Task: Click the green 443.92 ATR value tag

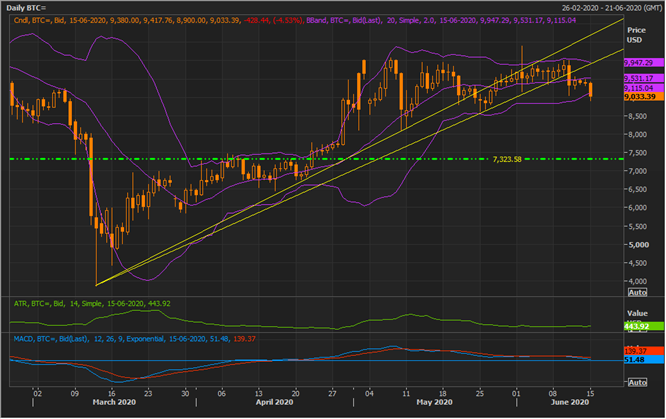Action: (x=643, y=326)
